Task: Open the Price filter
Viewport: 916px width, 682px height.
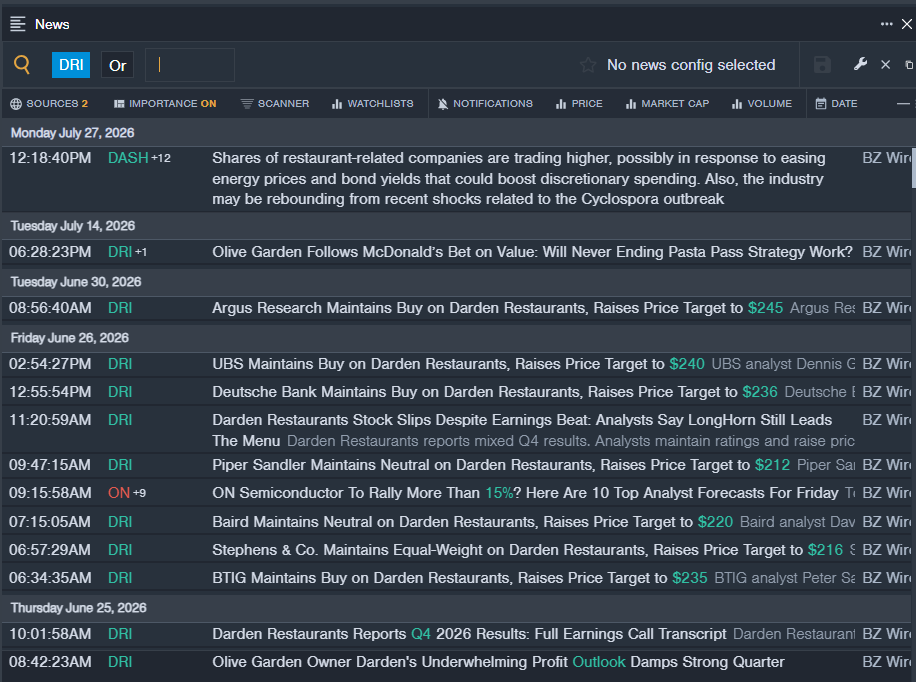Action: point(579,103)
